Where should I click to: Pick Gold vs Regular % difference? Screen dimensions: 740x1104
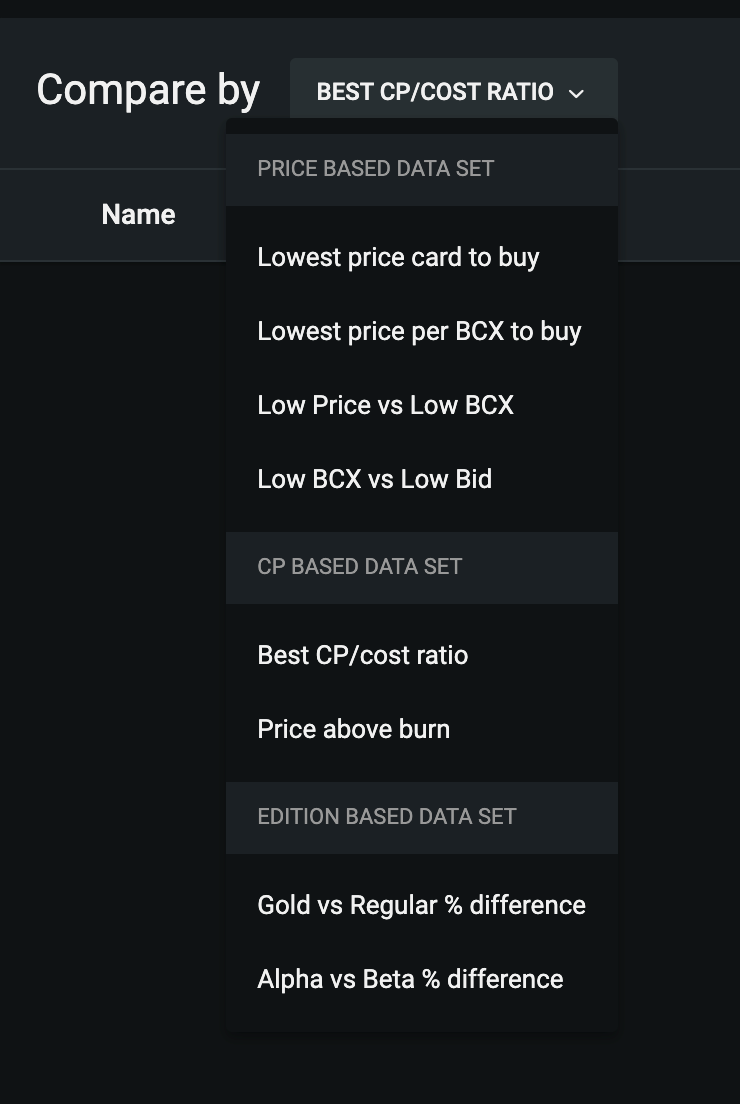[422, 905]
